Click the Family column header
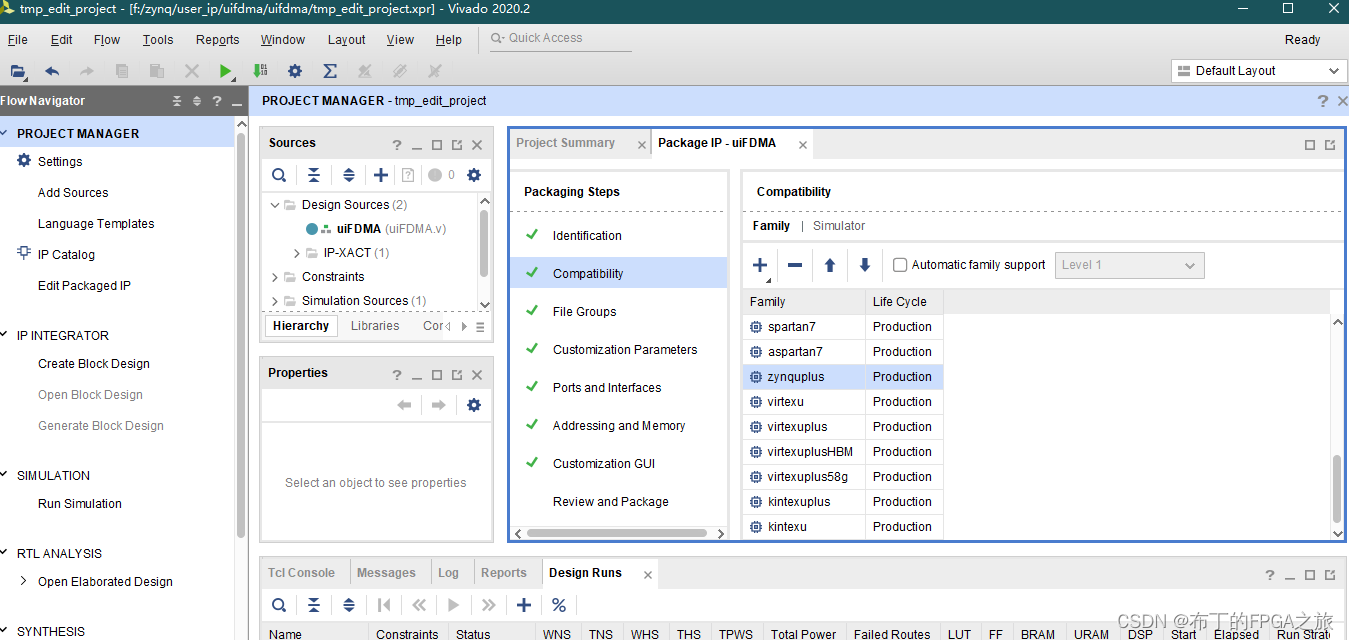1349x640 pixels. [x=805, y=302]
